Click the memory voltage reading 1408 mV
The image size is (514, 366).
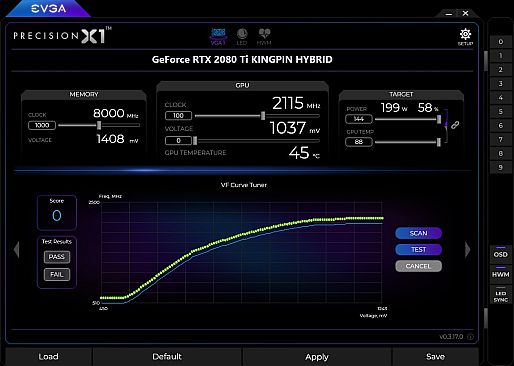click(117, 139)
